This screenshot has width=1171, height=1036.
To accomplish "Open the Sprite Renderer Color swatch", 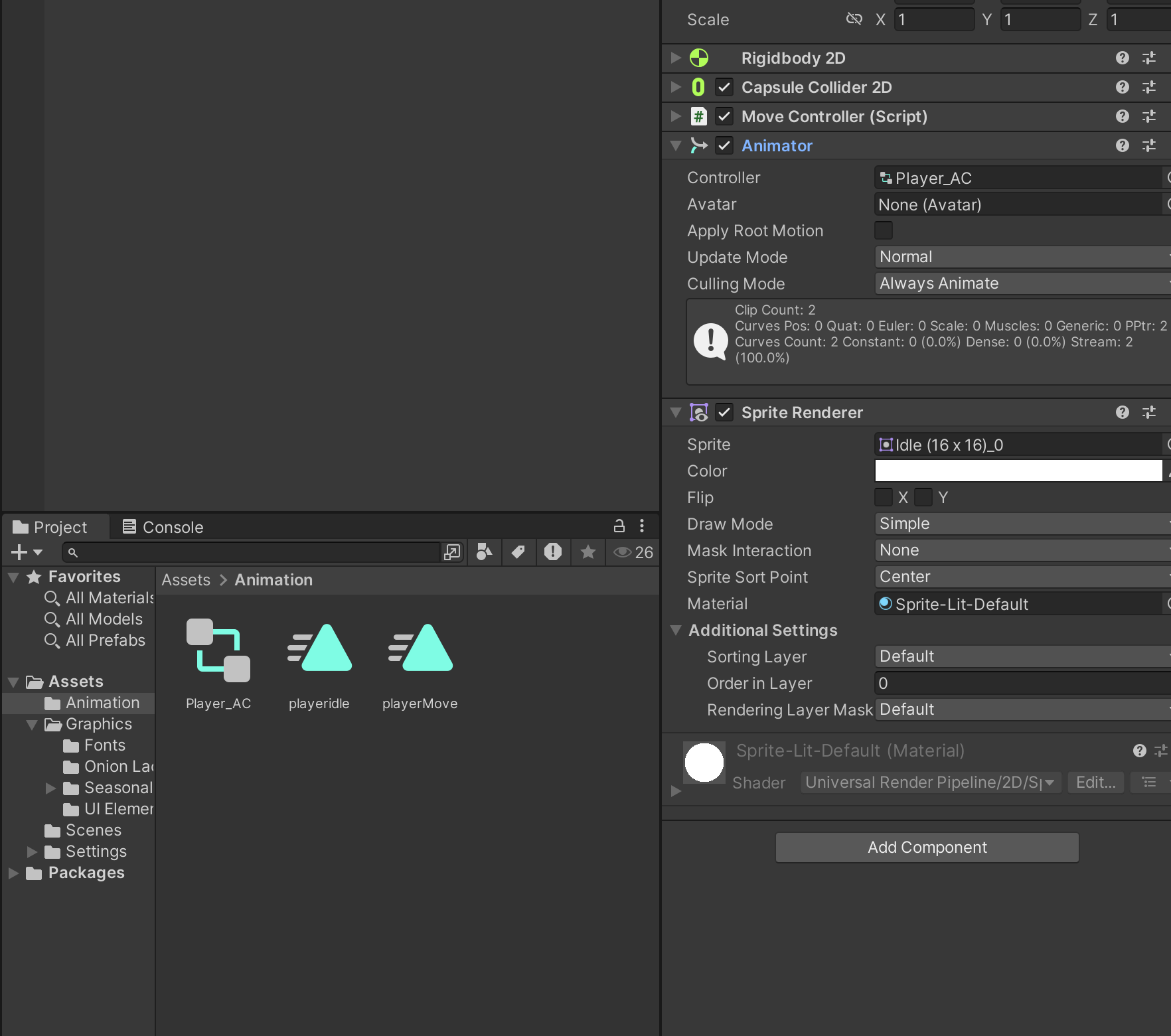I will pyautogui.click(x=1018, y=471).
